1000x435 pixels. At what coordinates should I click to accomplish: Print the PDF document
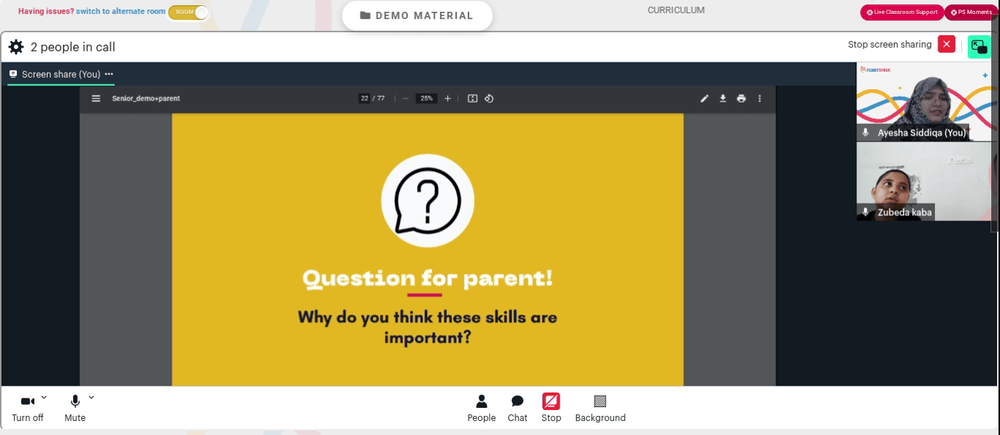pyautogui.click(x=741, y=98)
